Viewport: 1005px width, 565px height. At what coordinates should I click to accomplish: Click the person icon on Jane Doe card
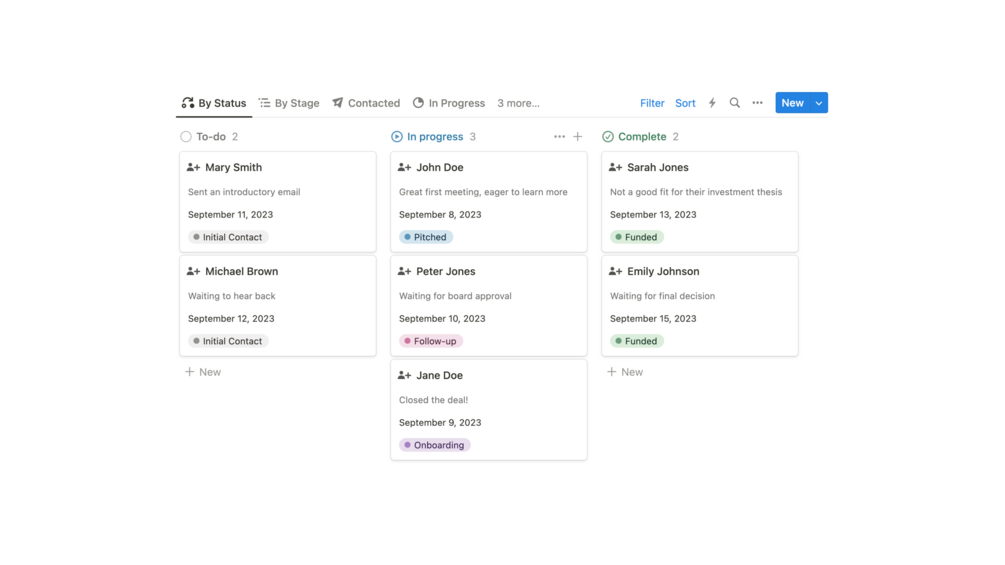point(404,375)
